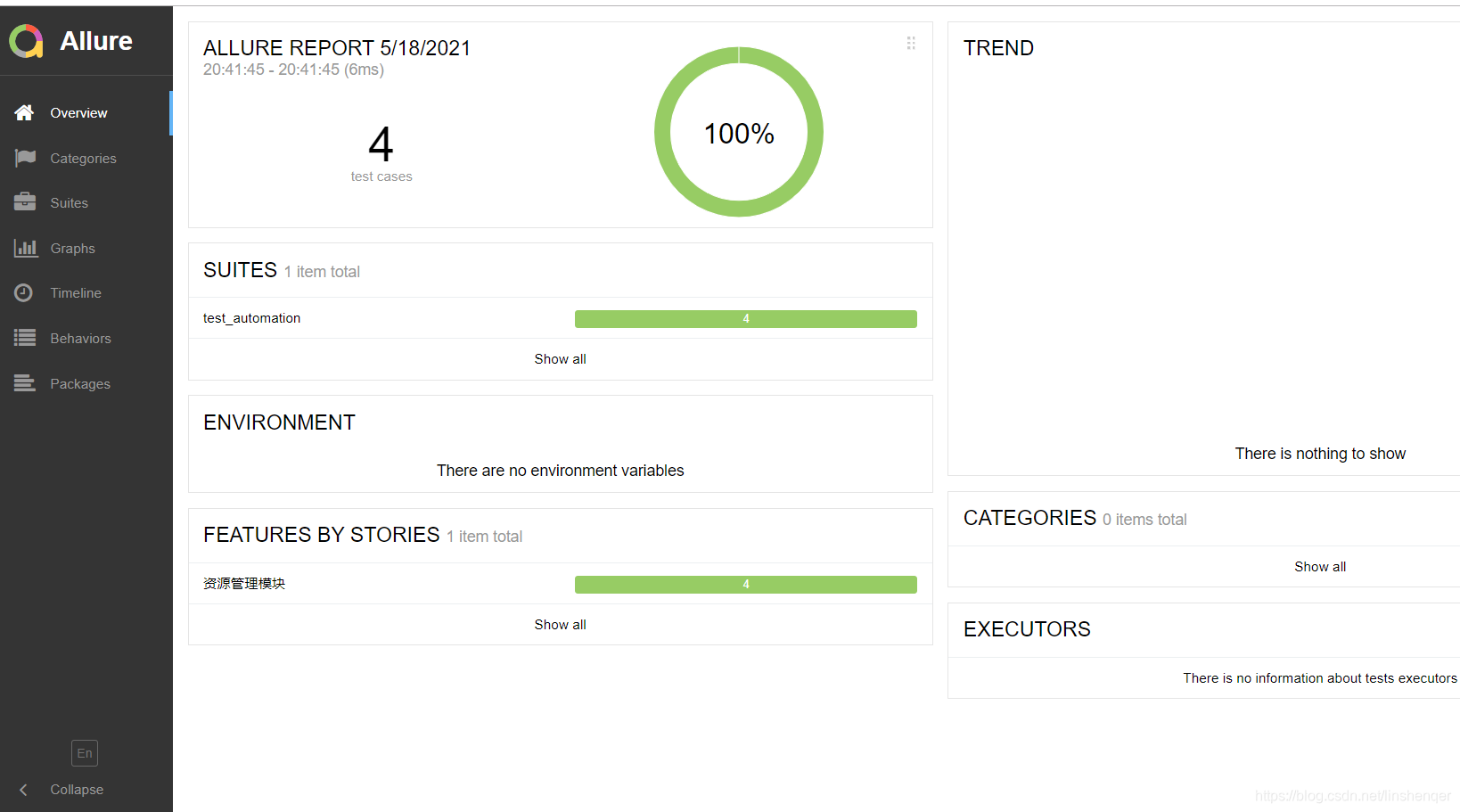Open the En language selector
The height and width of the screenshot is (812, 1460).
click(x=85, y=753)
